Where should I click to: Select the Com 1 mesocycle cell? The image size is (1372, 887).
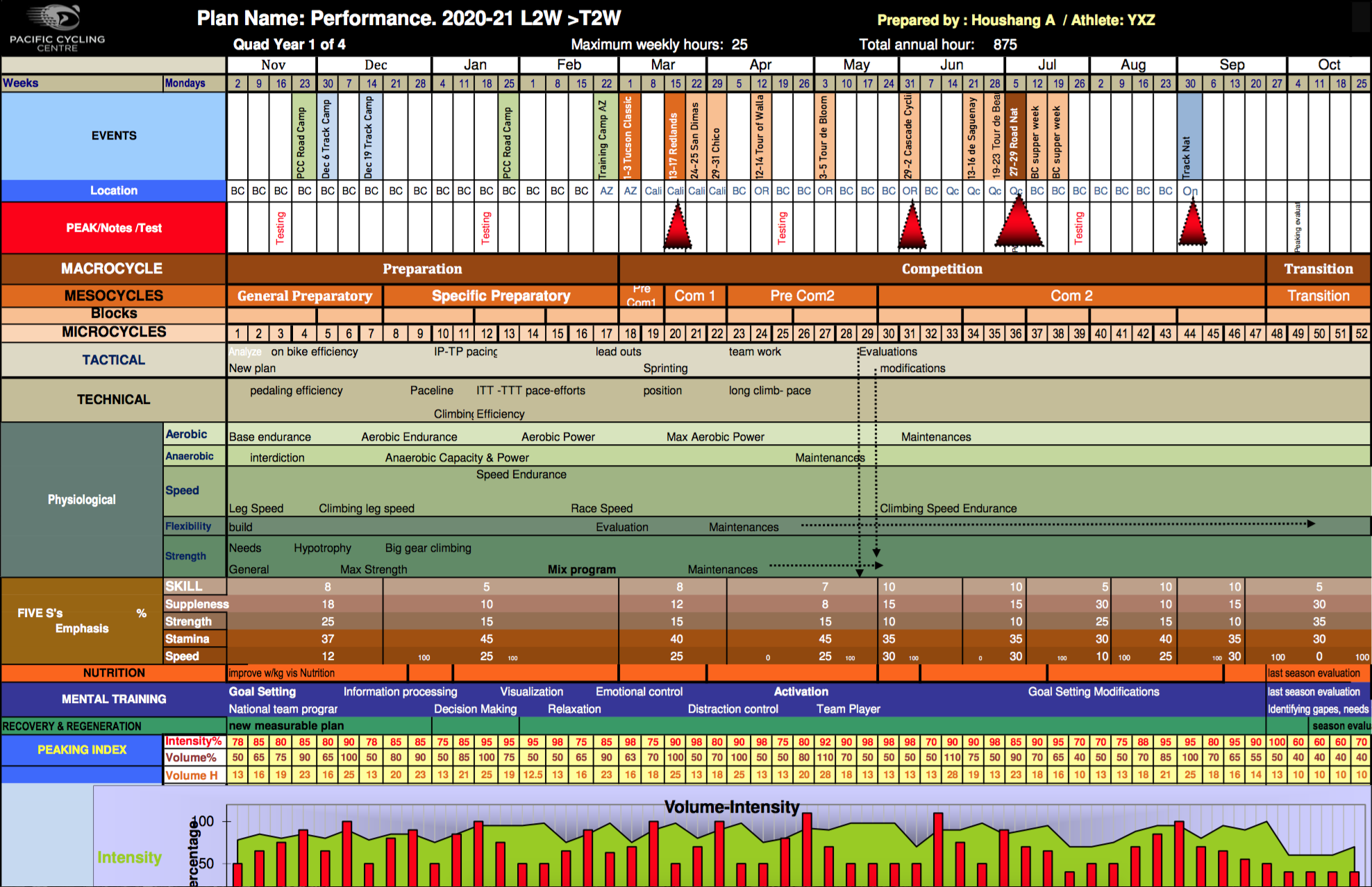[694, 296]
